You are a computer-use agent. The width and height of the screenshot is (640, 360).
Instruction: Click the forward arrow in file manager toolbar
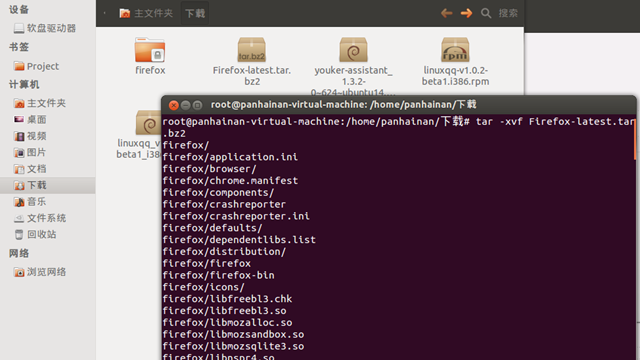[x=466, y=13]
